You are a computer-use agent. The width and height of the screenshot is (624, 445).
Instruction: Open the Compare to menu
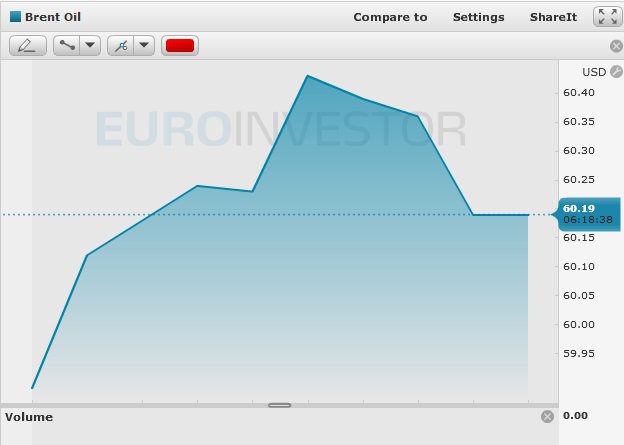(x=390, y=17)
